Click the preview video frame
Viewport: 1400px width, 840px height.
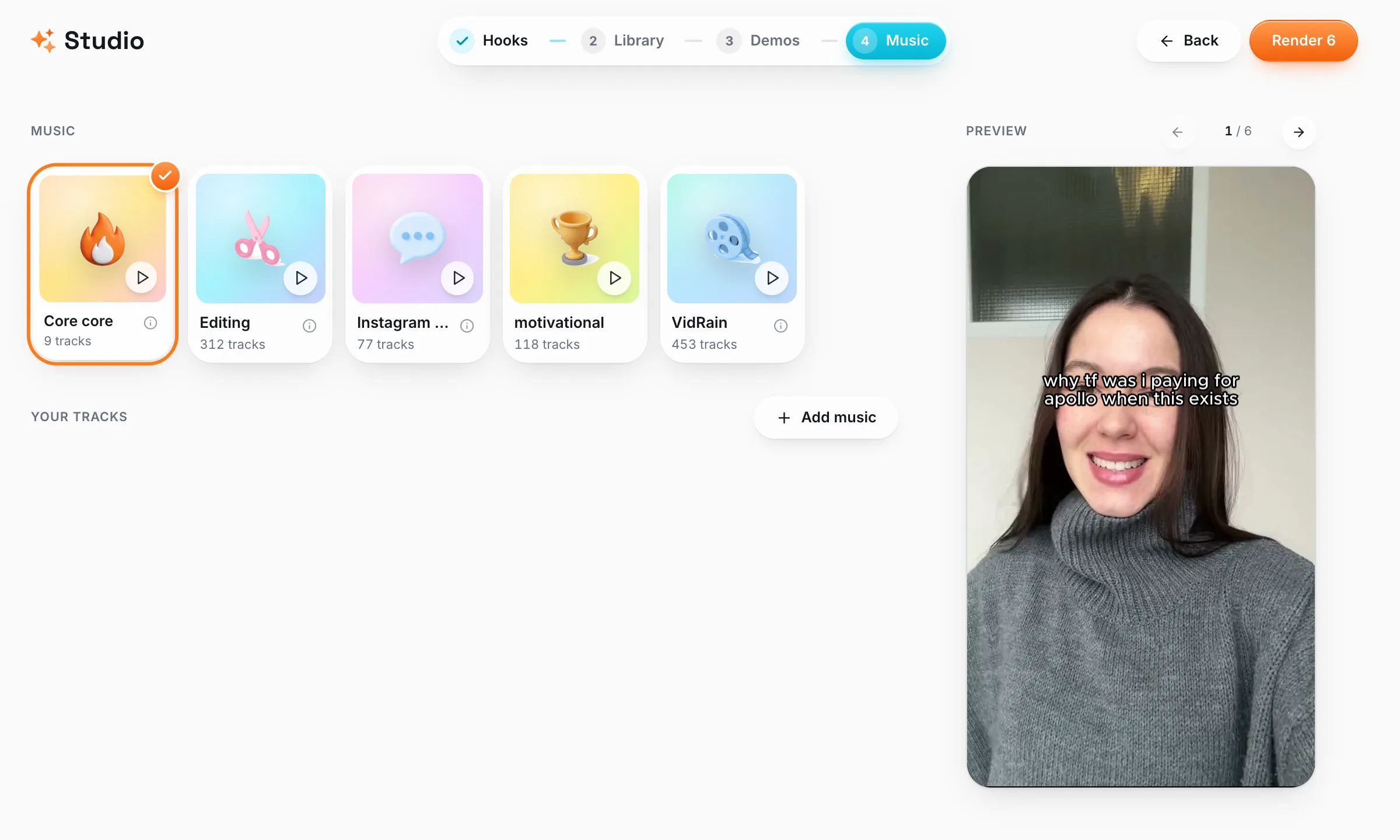(1141, 477)
